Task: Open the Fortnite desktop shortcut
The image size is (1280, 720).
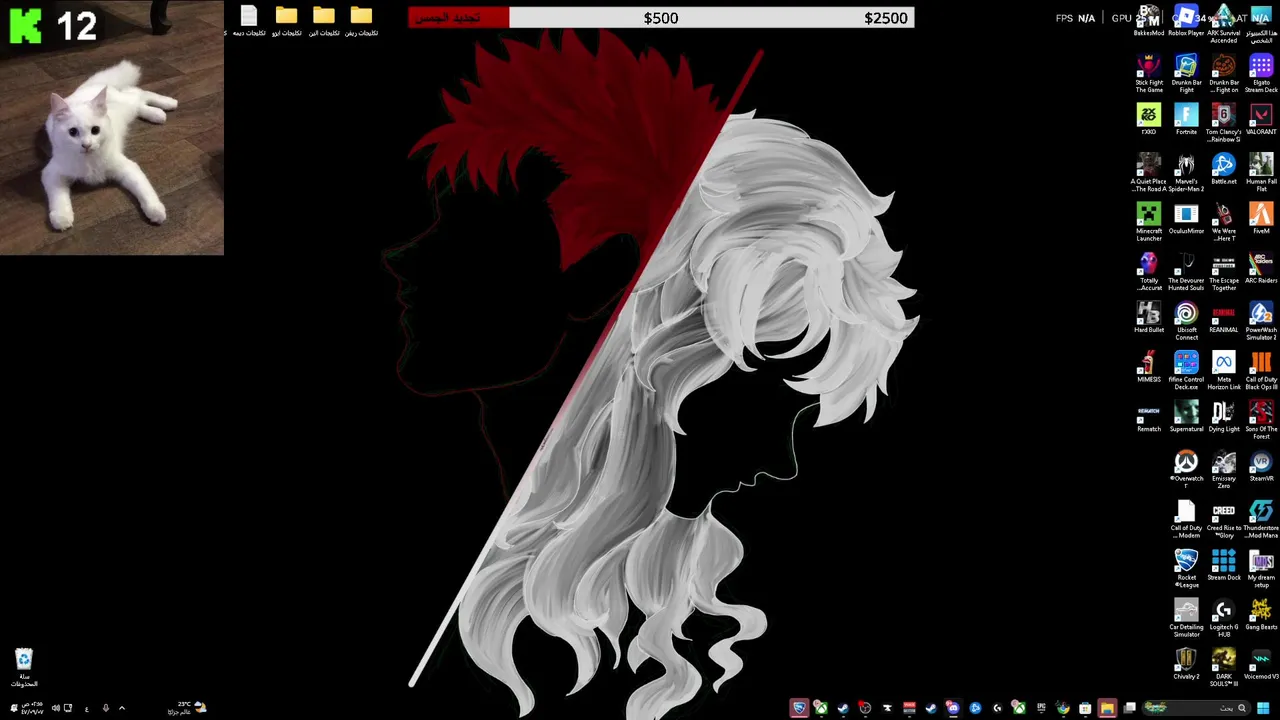Action: pyautogui.click(x=1186, y=120)
